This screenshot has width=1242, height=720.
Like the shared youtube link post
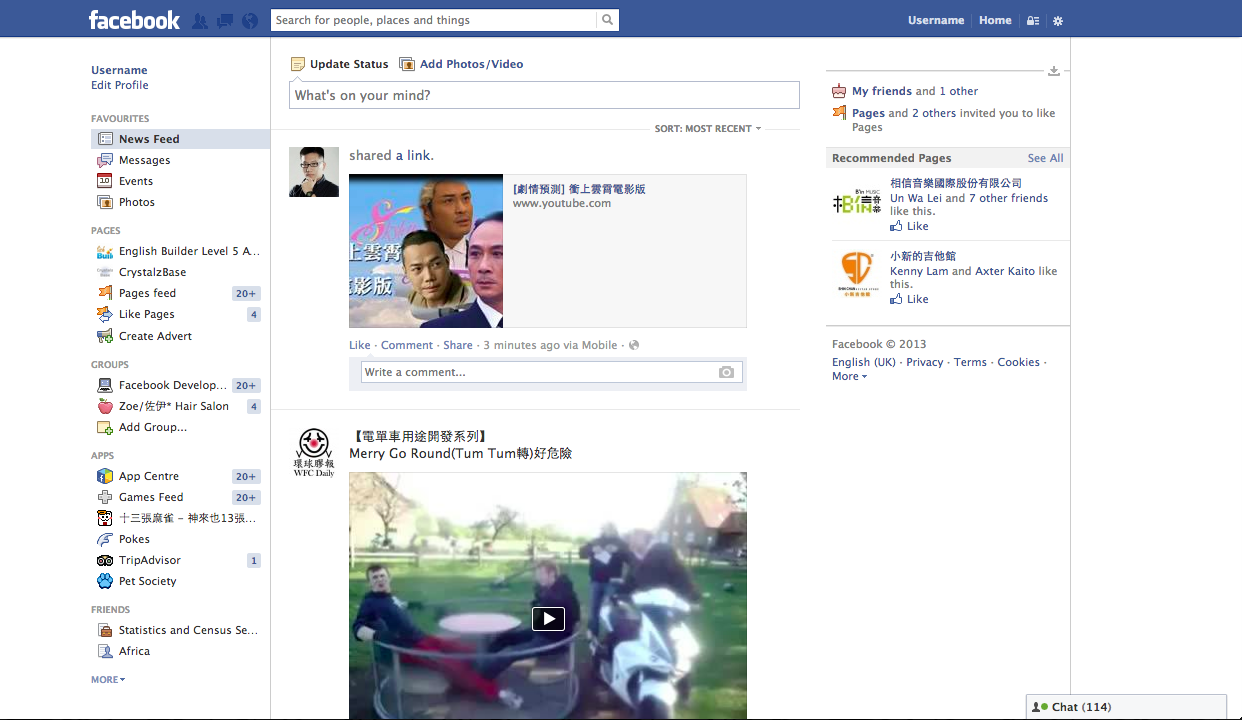pyautogui.click(x=360, y=345)
